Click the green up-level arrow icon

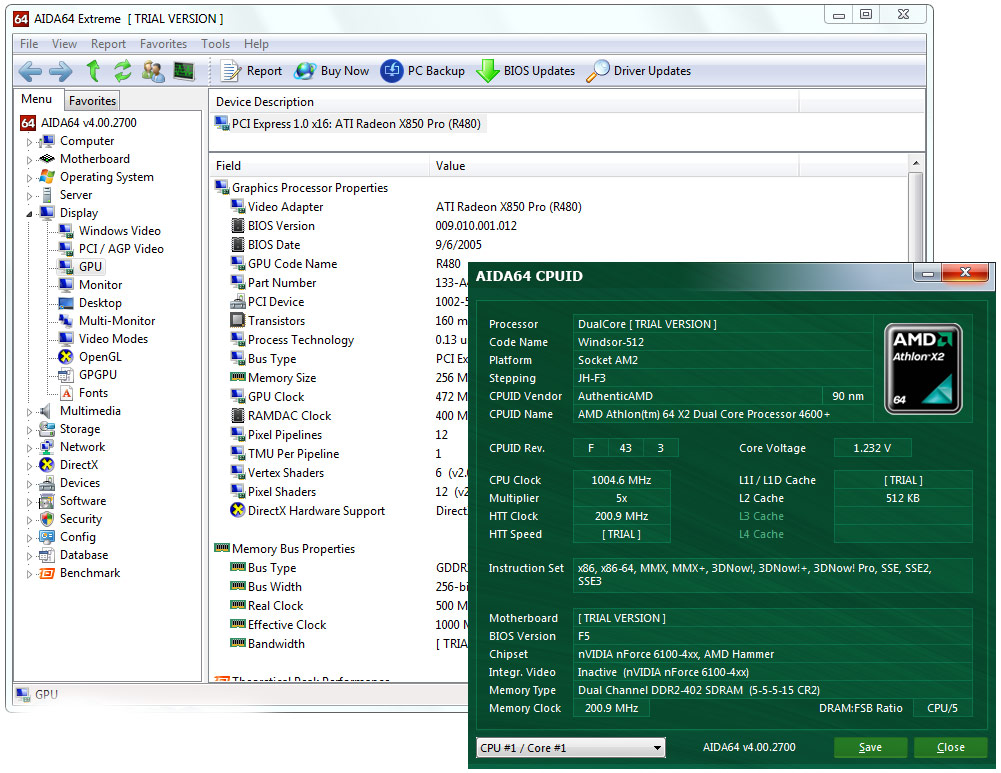click(x=93, y=71)
